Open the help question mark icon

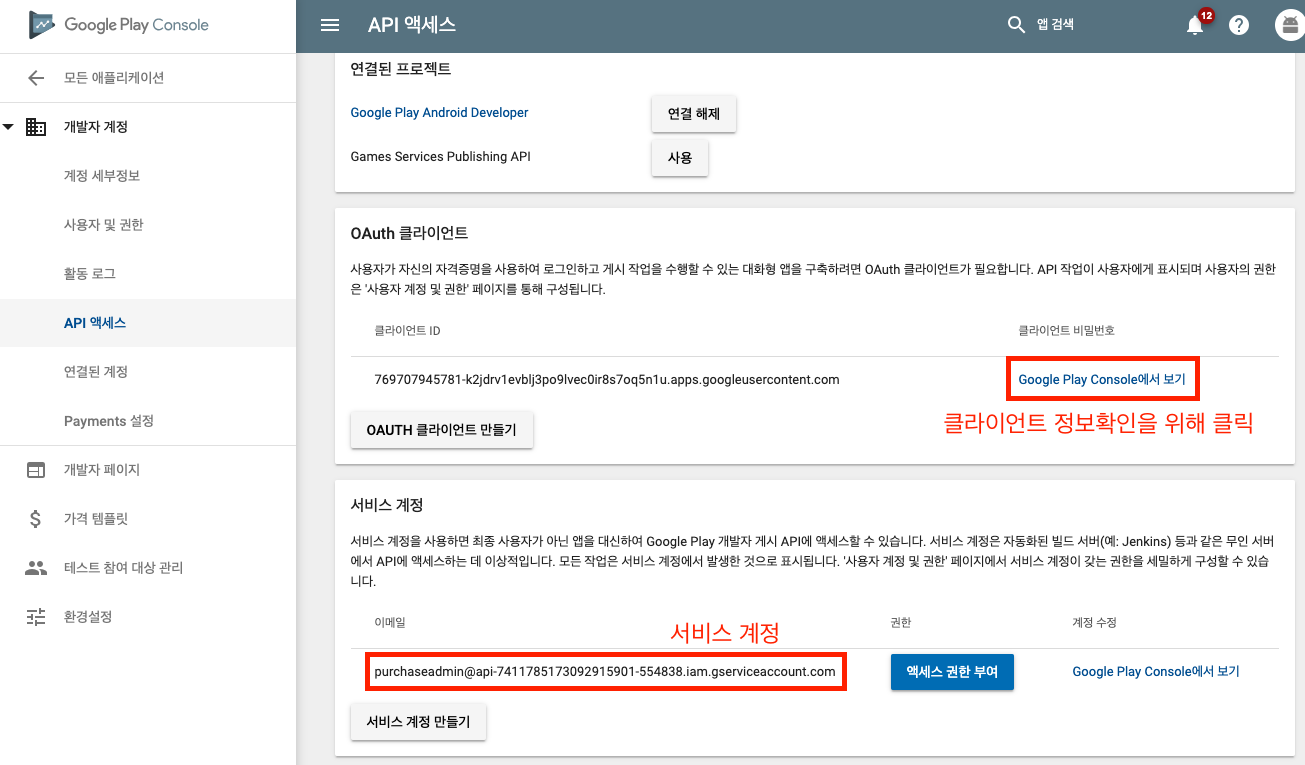(1239, 26)
